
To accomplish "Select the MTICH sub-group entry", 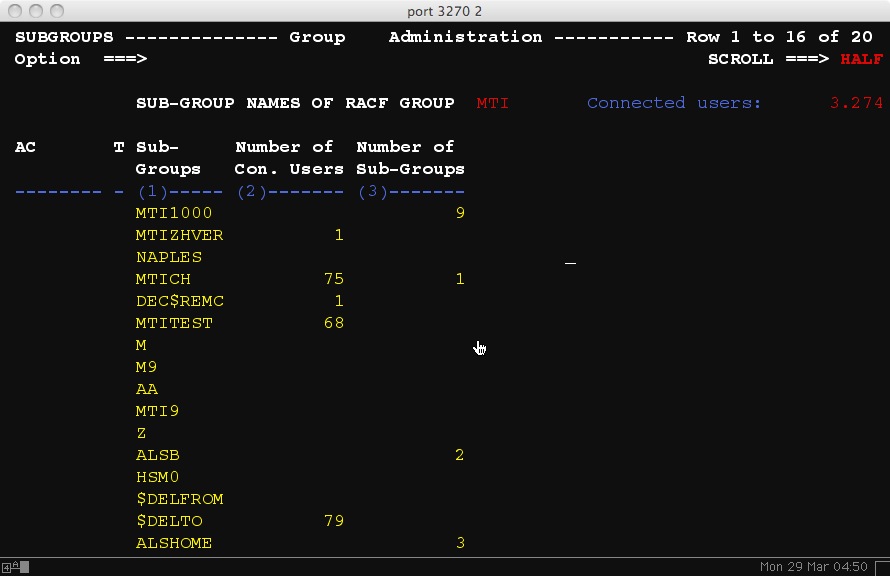I will click(163, 279).
